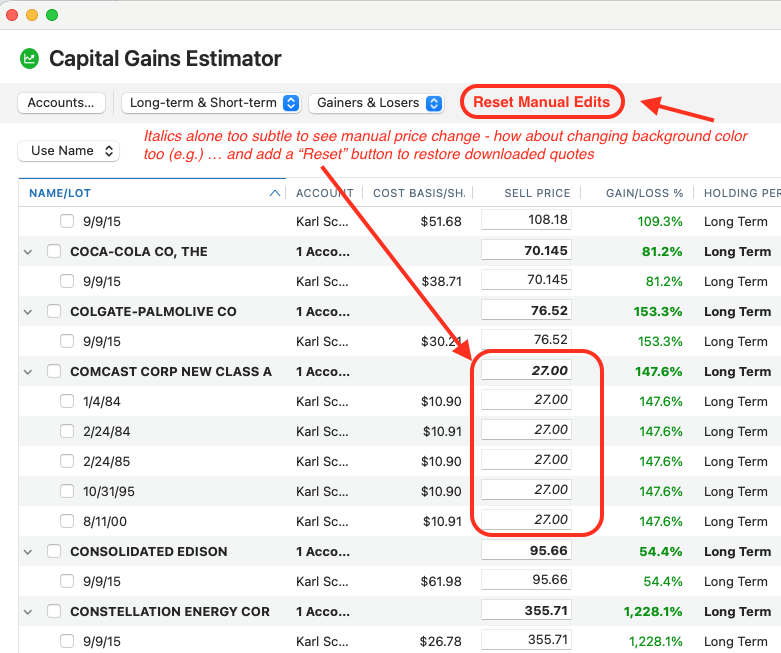781x653 pixels.
Task: Click the $51.68 cost basis cell
Action: (441, 222)
